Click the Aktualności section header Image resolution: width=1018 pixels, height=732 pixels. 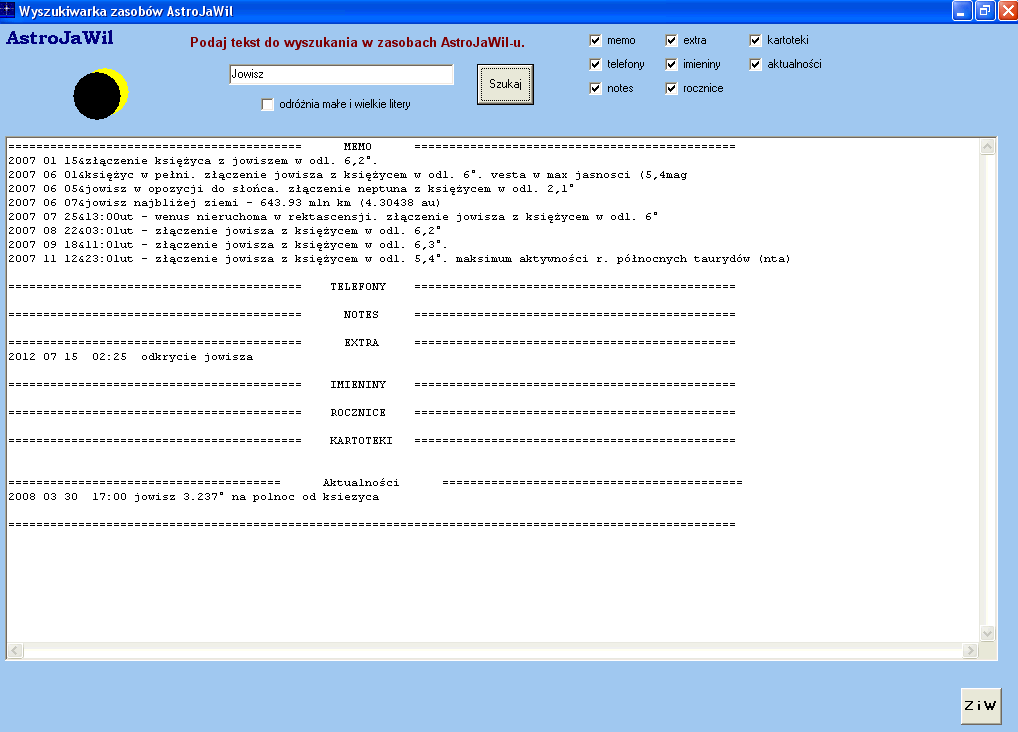click(361, 483)
